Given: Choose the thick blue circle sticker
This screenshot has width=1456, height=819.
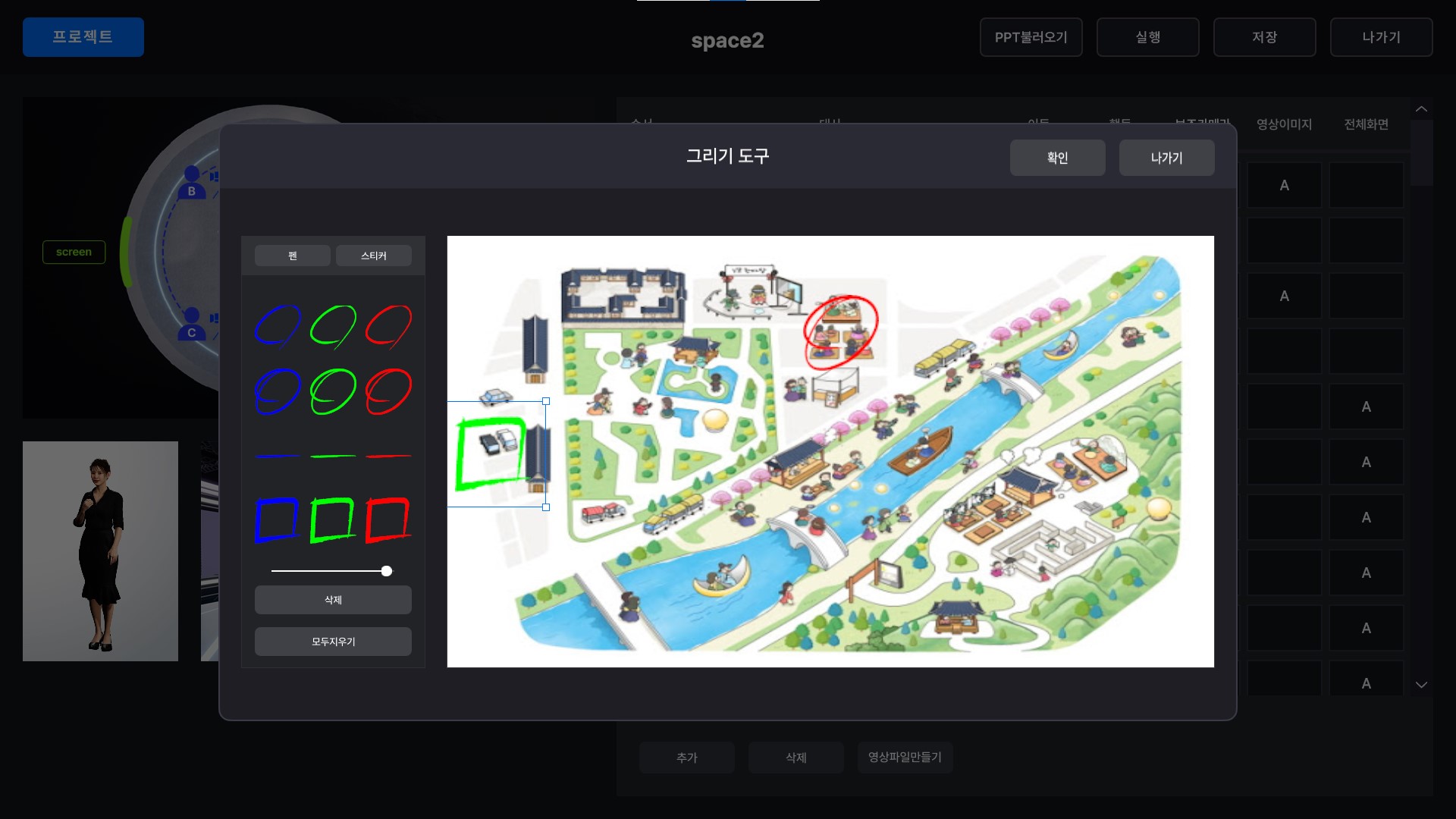Looking at the screenshot, I should pyautogui.click(x=278, y=391).
